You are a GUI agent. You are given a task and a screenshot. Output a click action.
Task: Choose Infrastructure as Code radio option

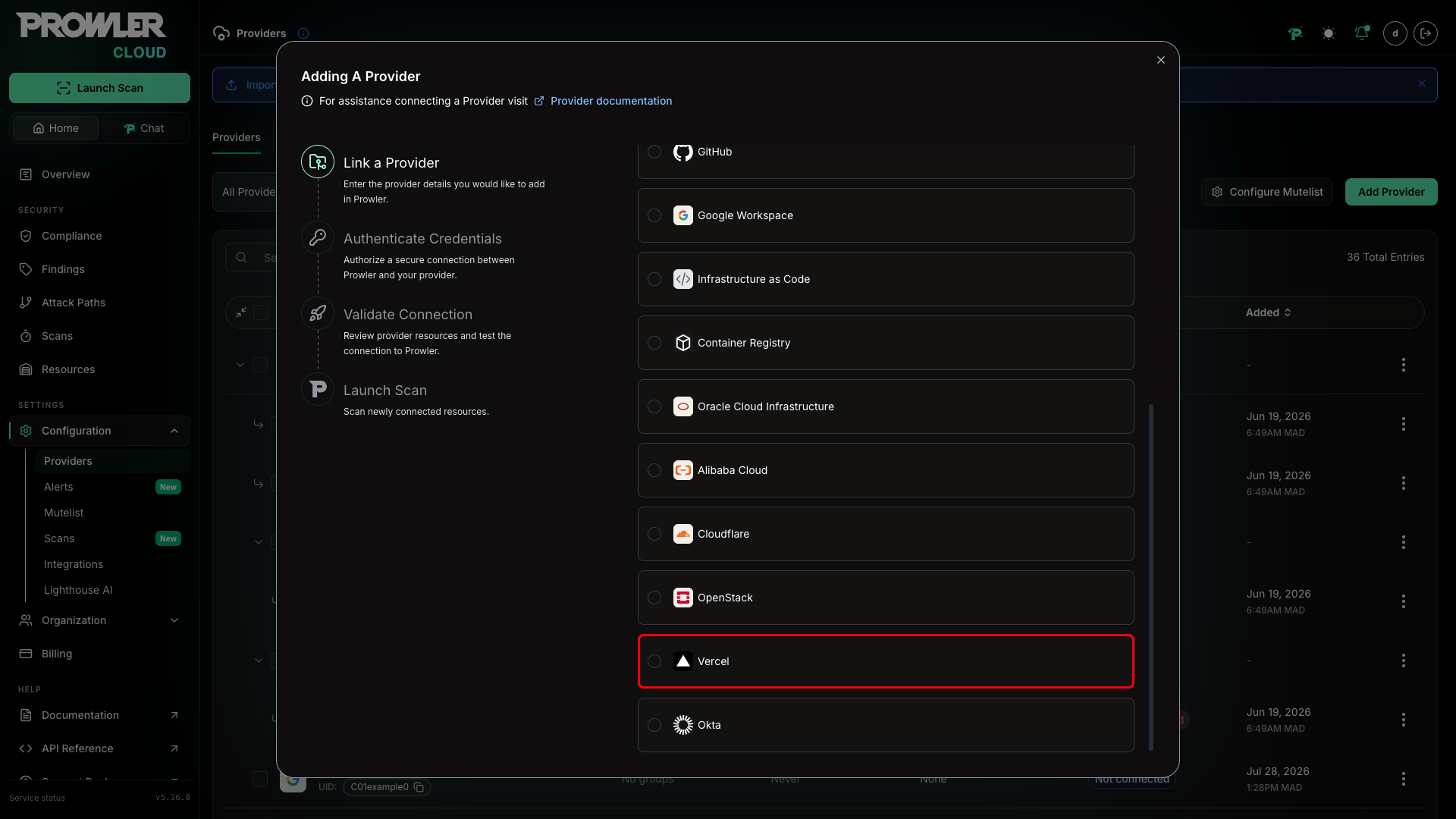pos(654,279)
